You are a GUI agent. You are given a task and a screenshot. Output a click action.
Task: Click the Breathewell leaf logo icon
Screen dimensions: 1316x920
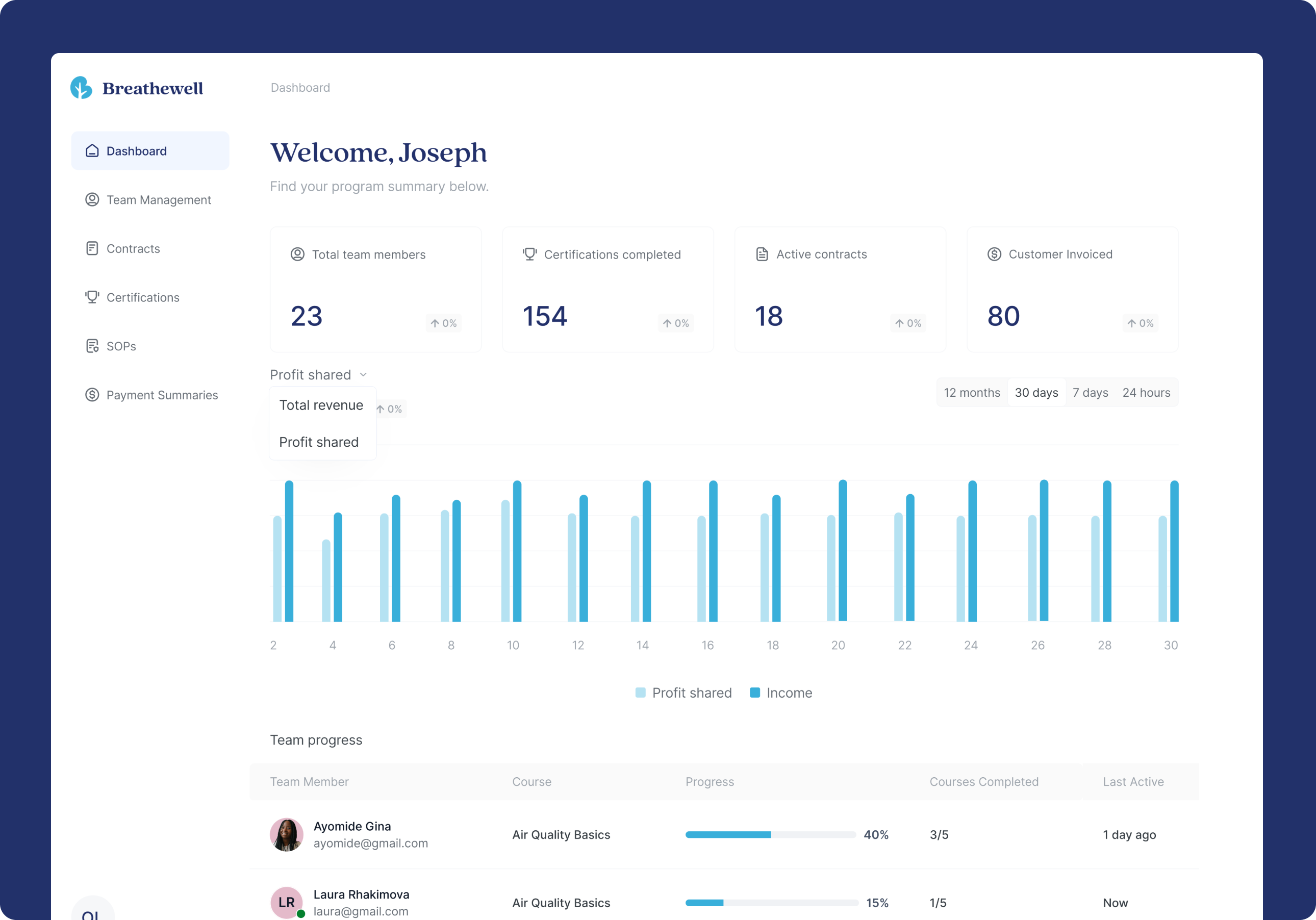pos(82,88)
